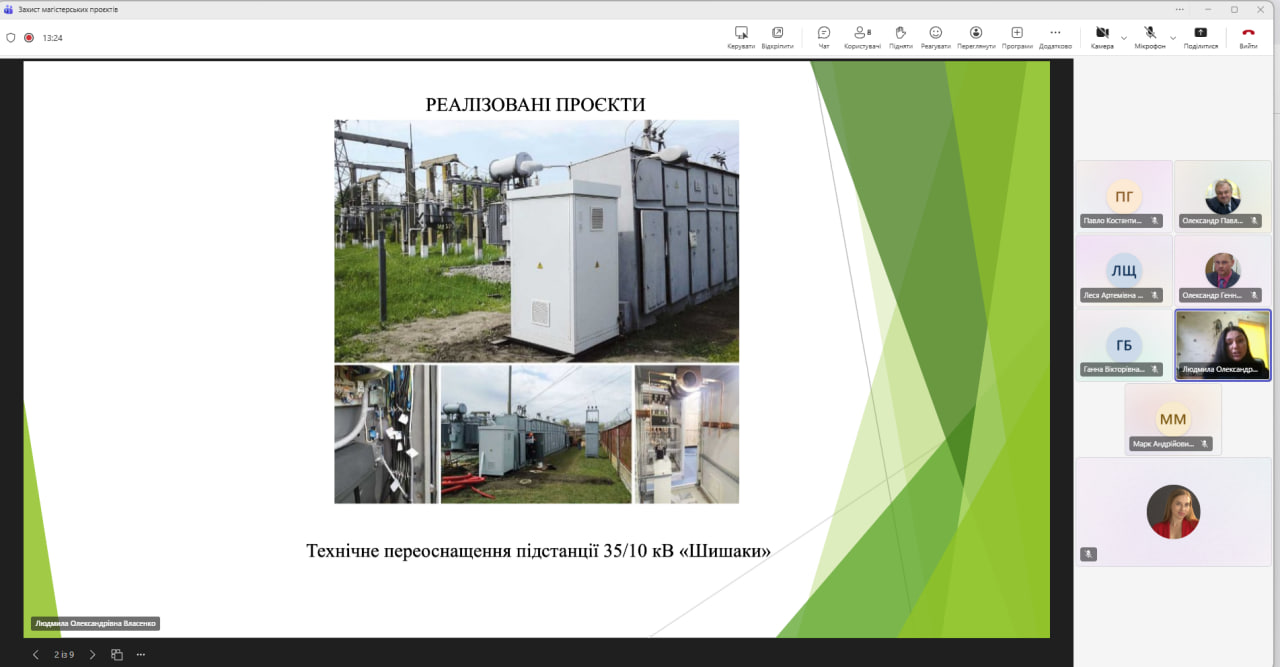Open the Додатково more actions menu
1280x667 pixels.
click(x=1055, y=38)
